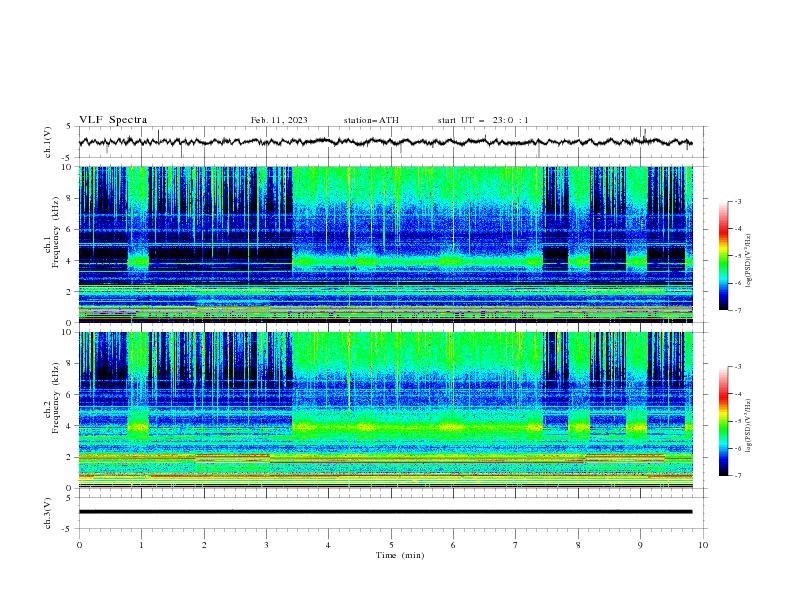Click the "6" kHz tick on the ch.1 frequency axis

[71, 229]
